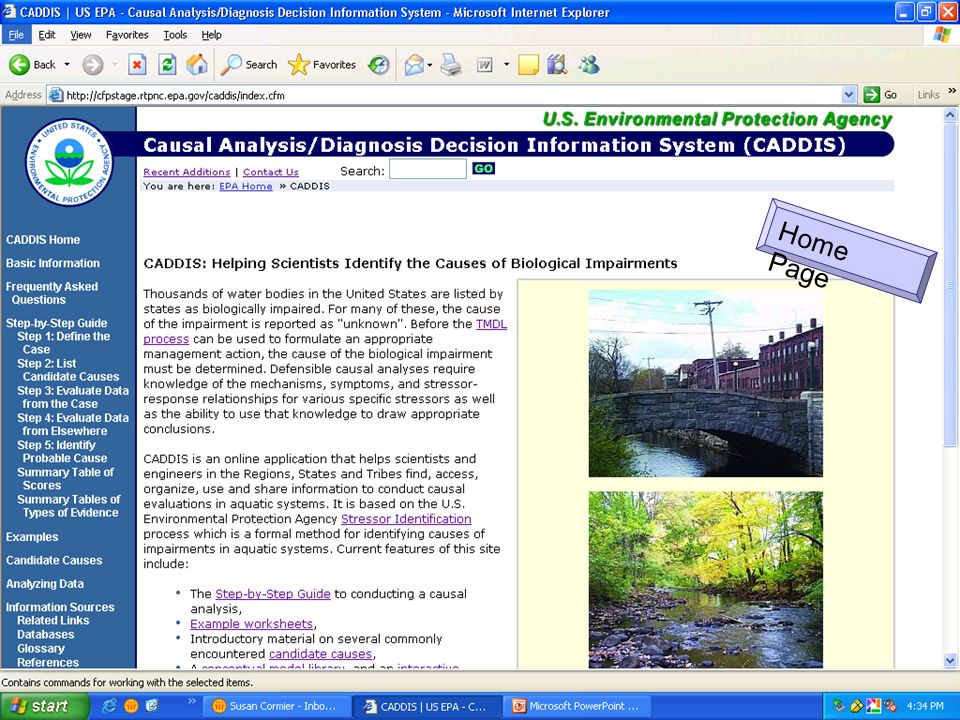This screenshot has height=720, width=960.
Task: Open Back button history dropdown arrow
Action: click(67, 64)
